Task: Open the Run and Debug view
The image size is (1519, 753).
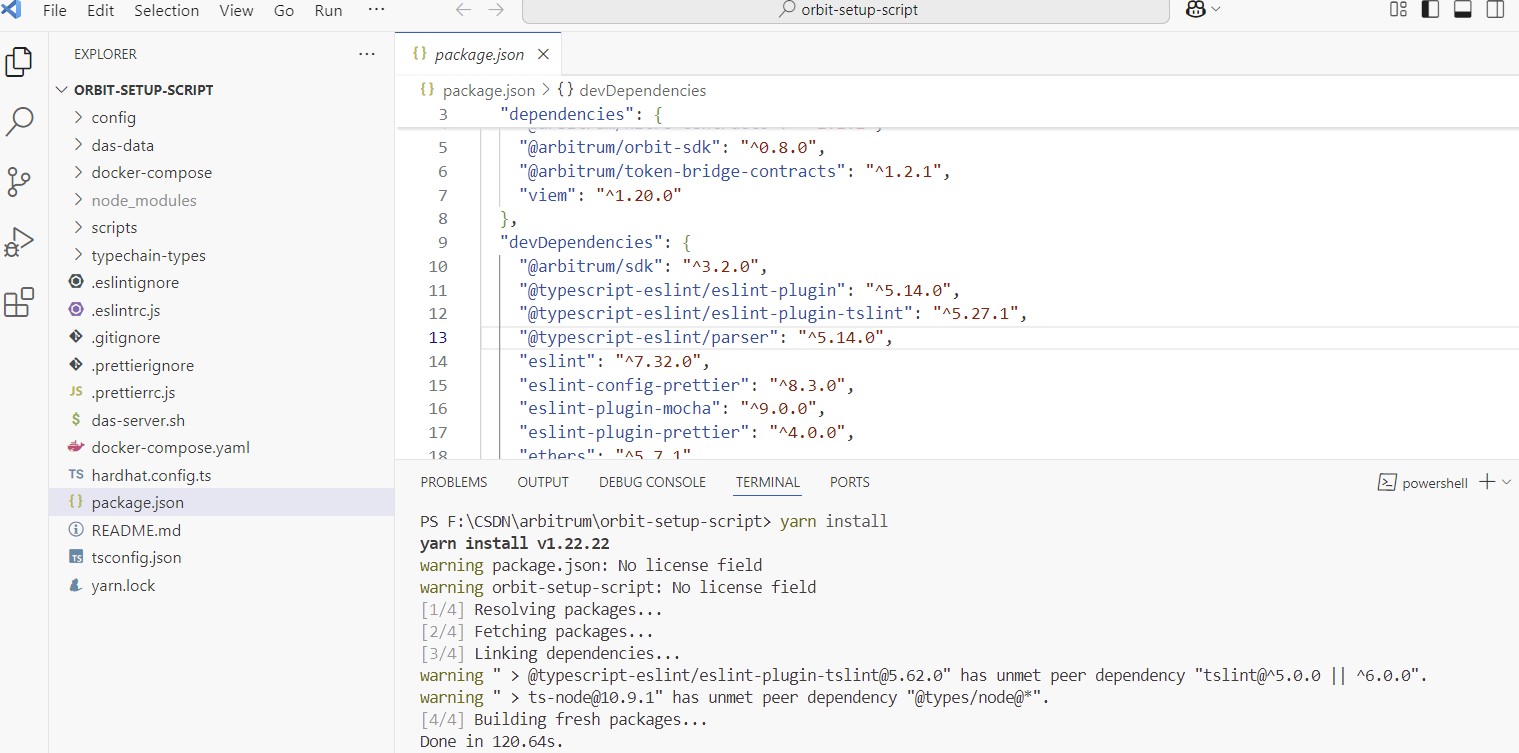Action: (19, 242)
